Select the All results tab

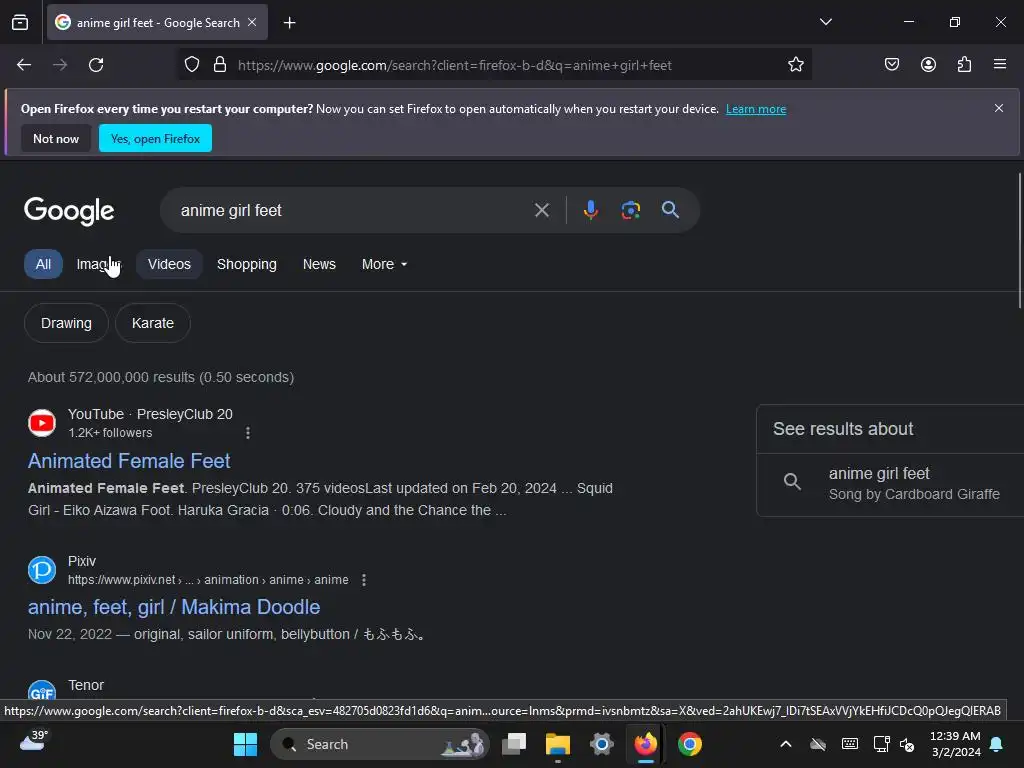43,264
